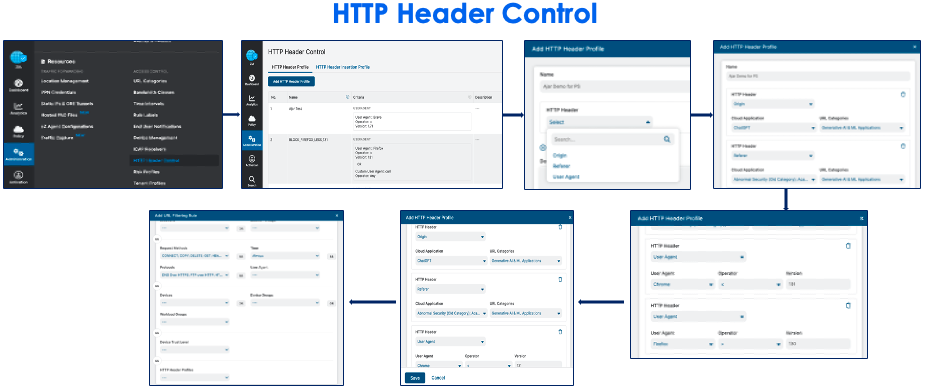Open Protocols dropdown in URL Filtering Rule

coord(194,275)
